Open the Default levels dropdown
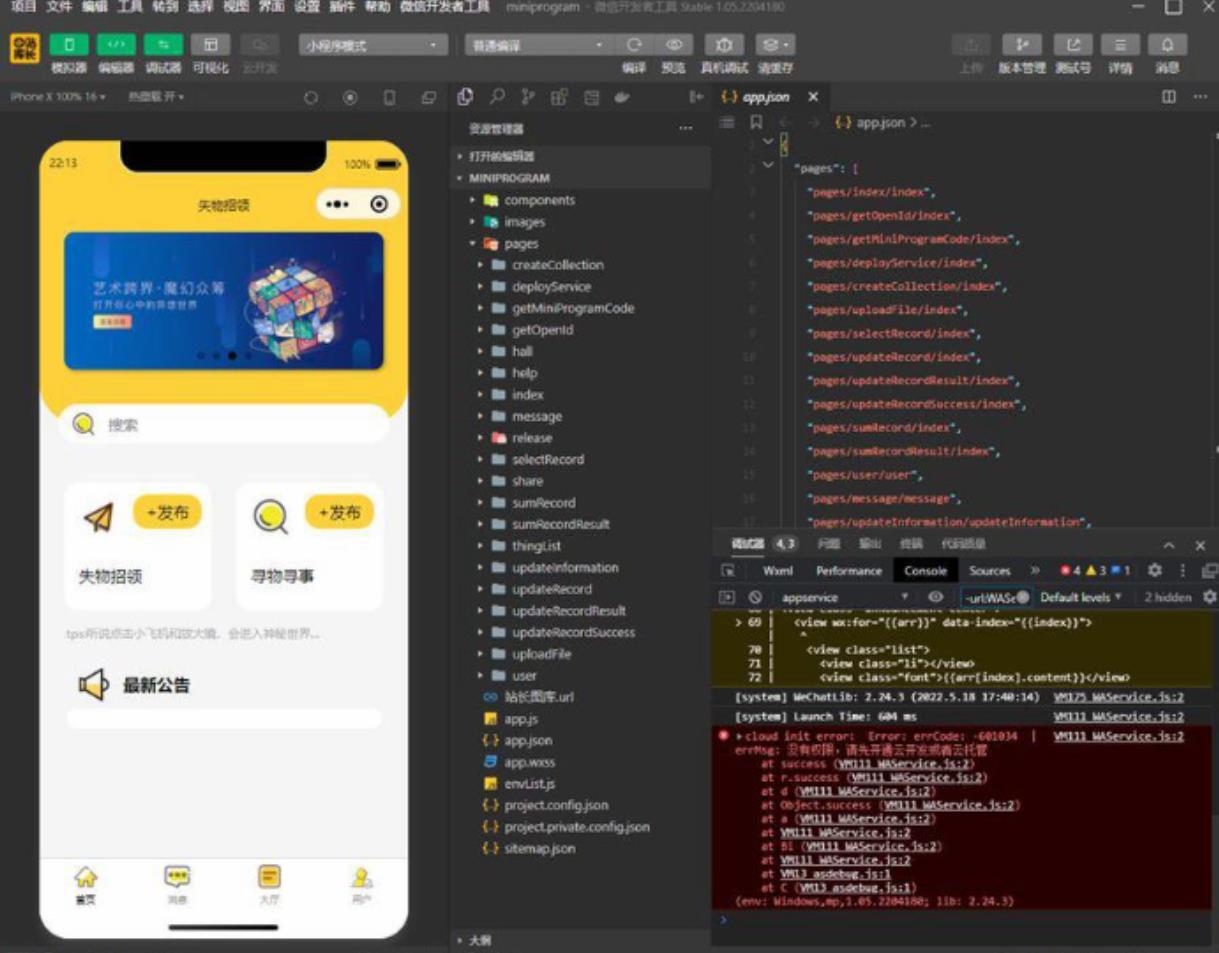Image resolution: width=1219 pixels, height=953 pixels. click(x=1081, y=597)
